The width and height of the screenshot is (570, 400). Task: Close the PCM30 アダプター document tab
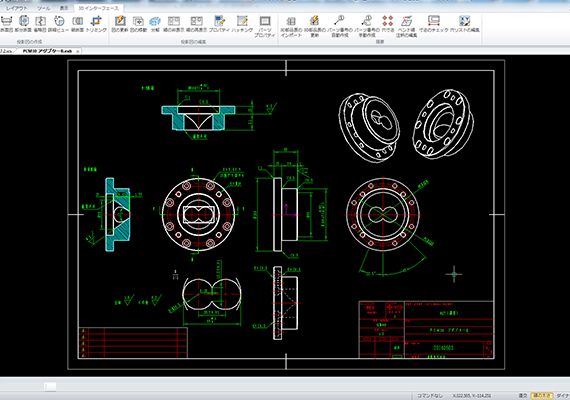click(x=77, y=51)
